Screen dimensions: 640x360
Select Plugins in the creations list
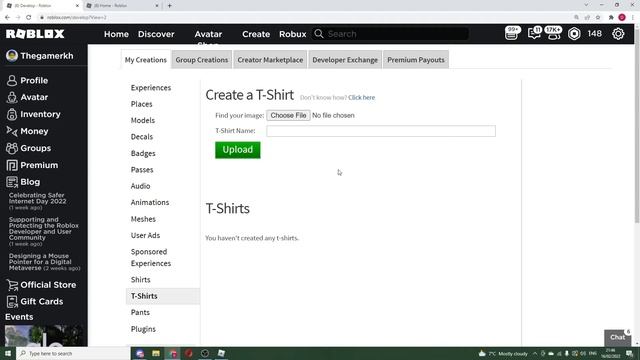coord(143,329)
